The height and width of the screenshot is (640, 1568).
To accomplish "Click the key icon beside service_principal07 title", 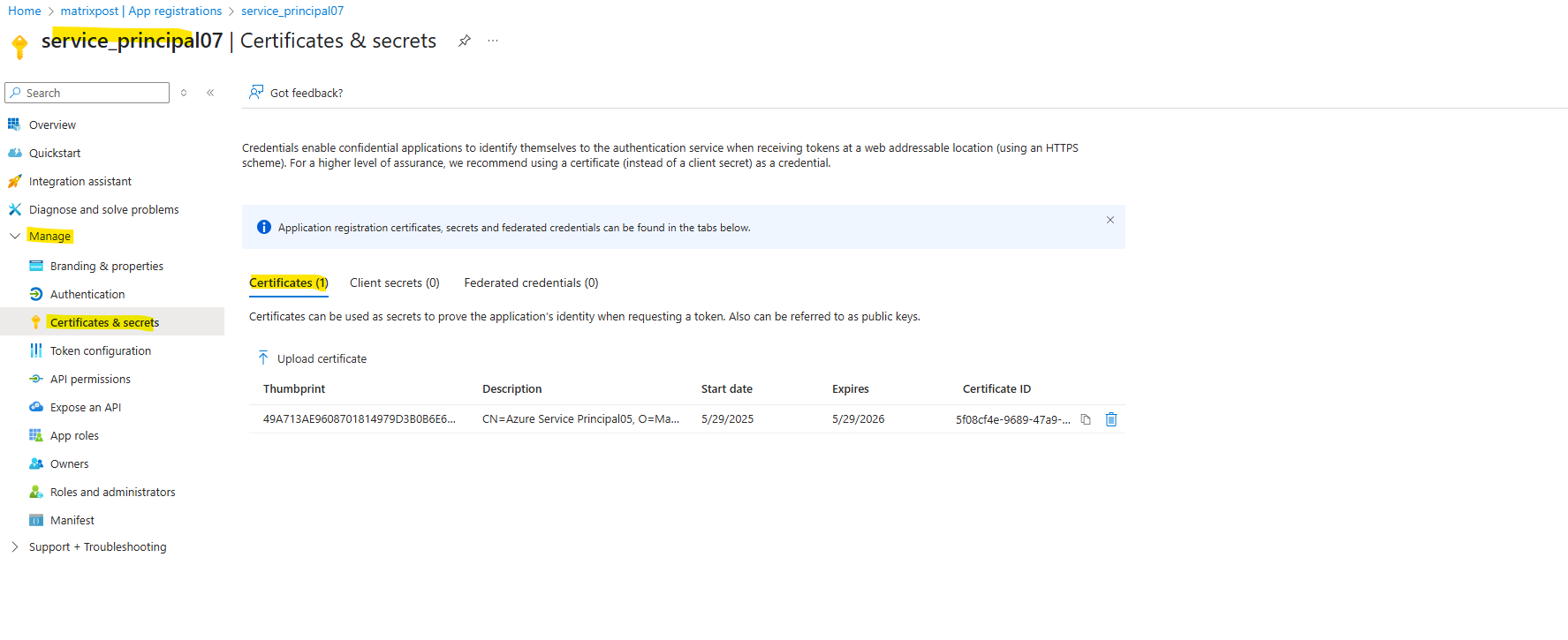I will (x=19, y=46).
